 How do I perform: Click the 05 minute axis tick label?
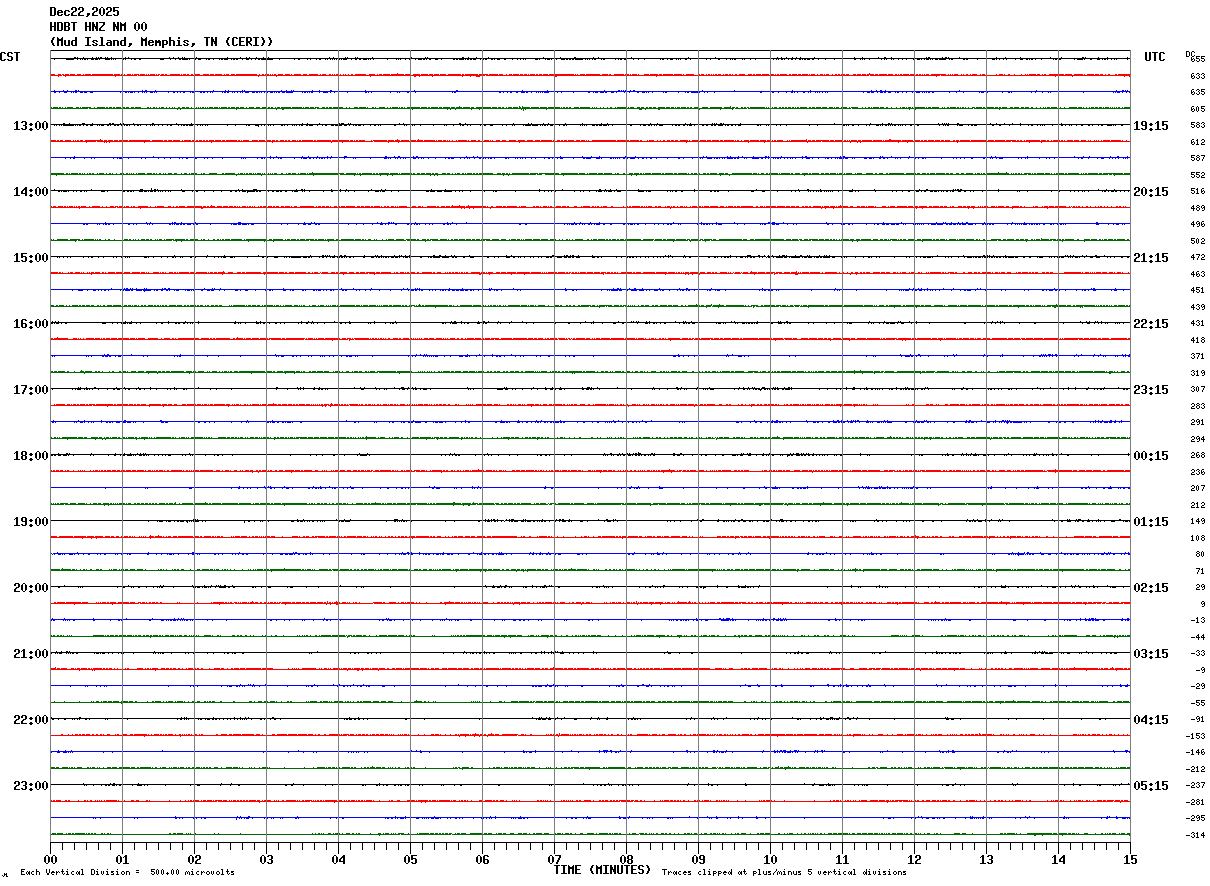click(x=411, y=859)
